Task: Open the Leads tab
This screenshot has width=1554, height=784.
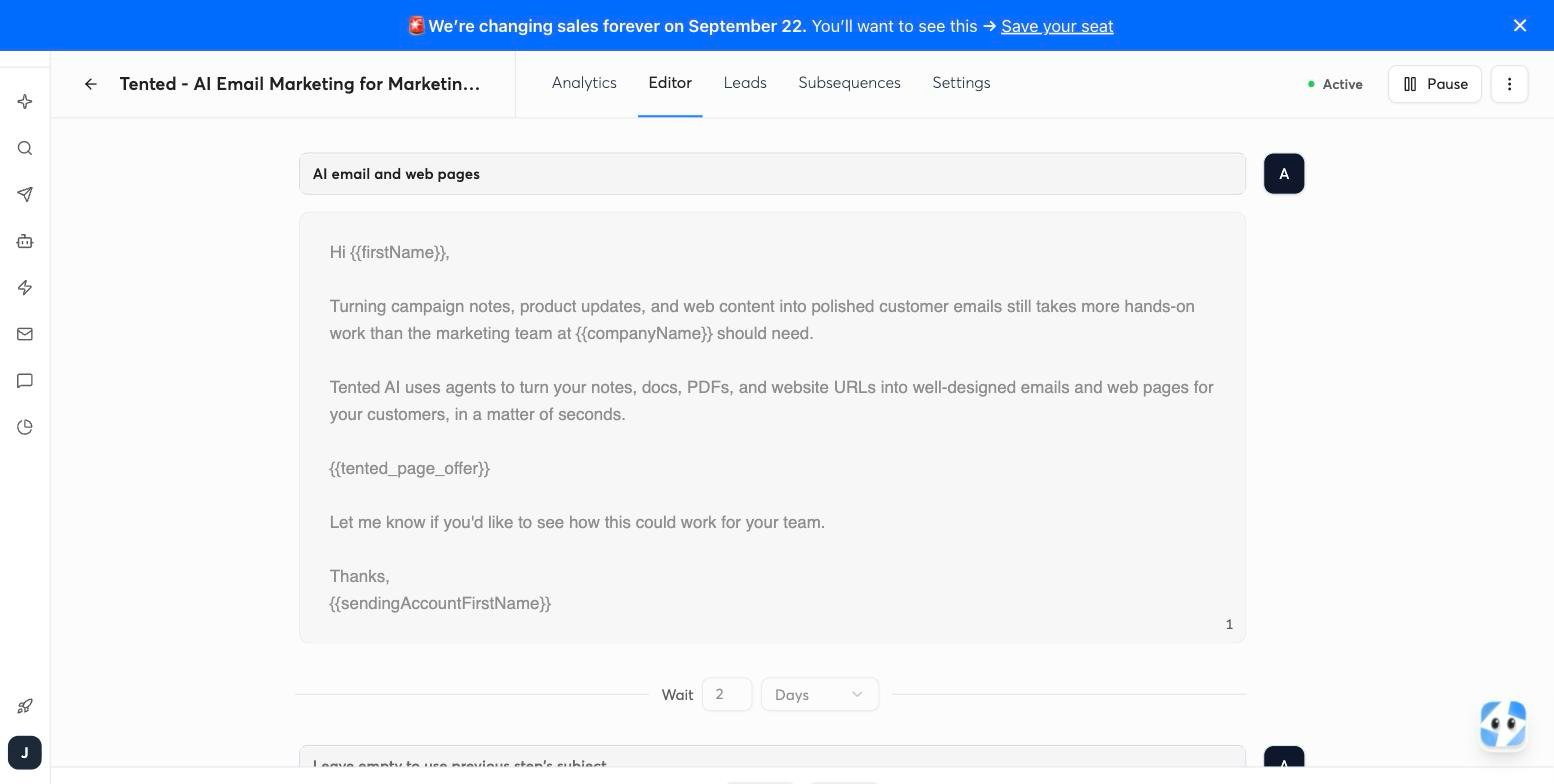Action: tap(745, 83)
